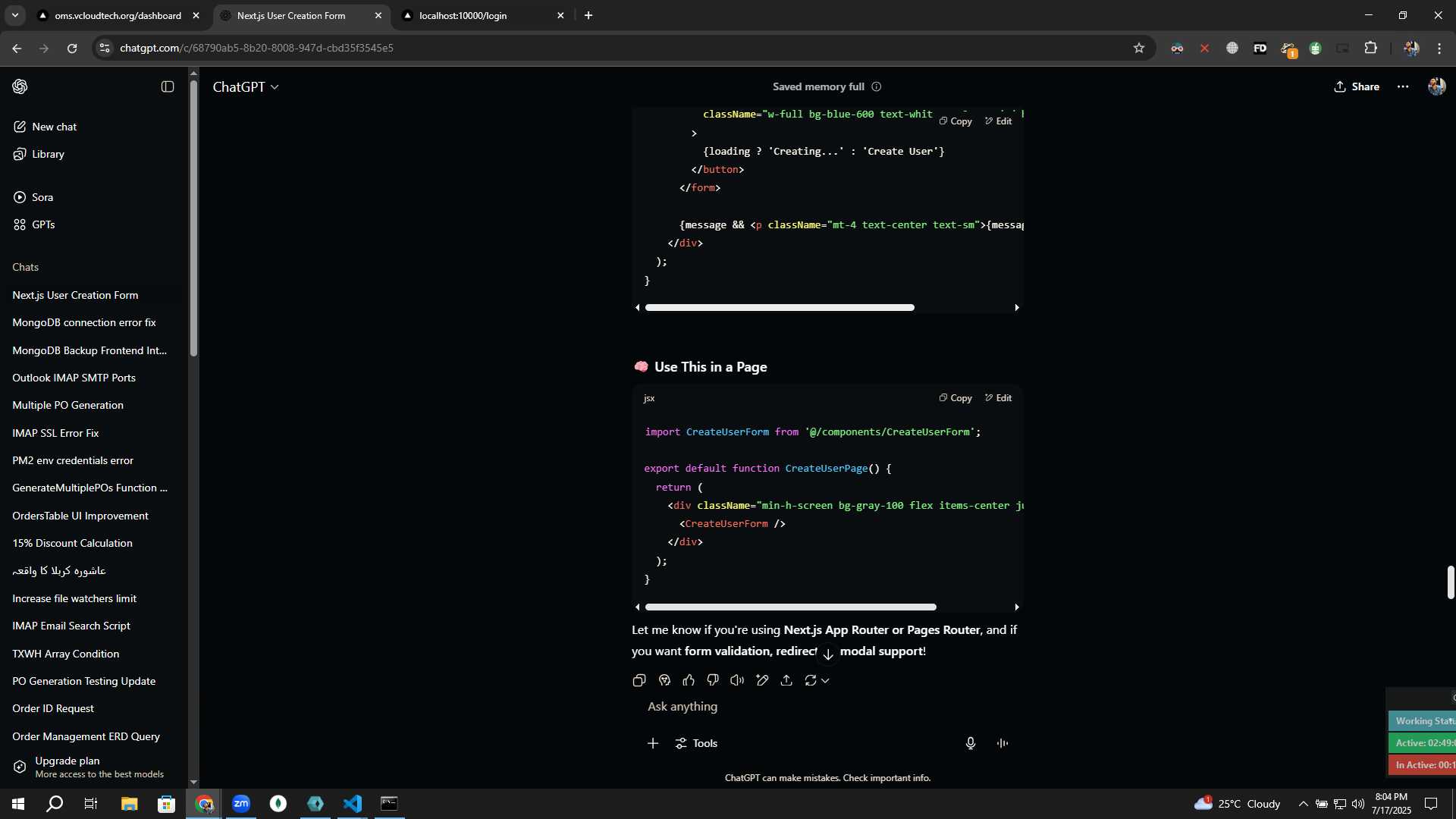The height and width of the screenshot is (819, 1456).
Task: Open a new browser tab
Action: 588,15
